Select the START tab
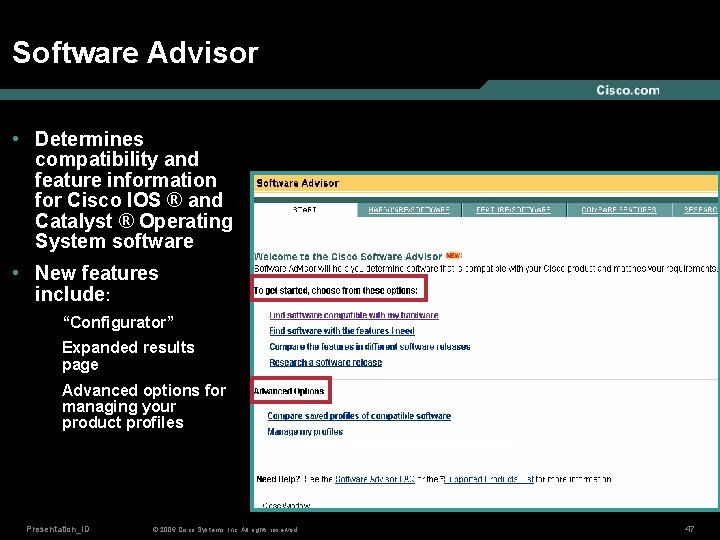Viewport: 720px width, 540px height. pyautogui.click(x=305, y=210)
